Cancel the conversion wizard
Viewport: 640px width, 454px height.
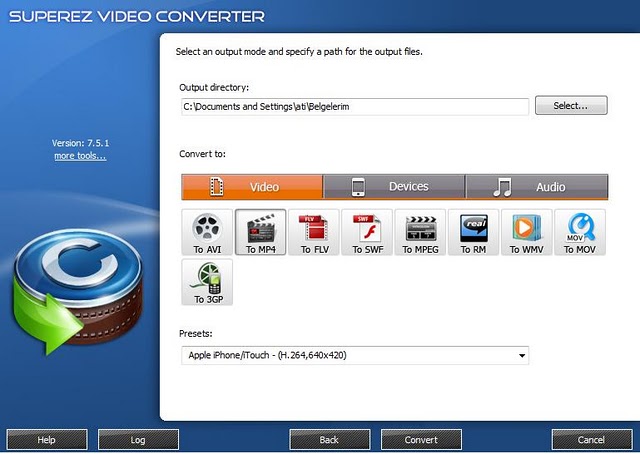click(591, 440)
